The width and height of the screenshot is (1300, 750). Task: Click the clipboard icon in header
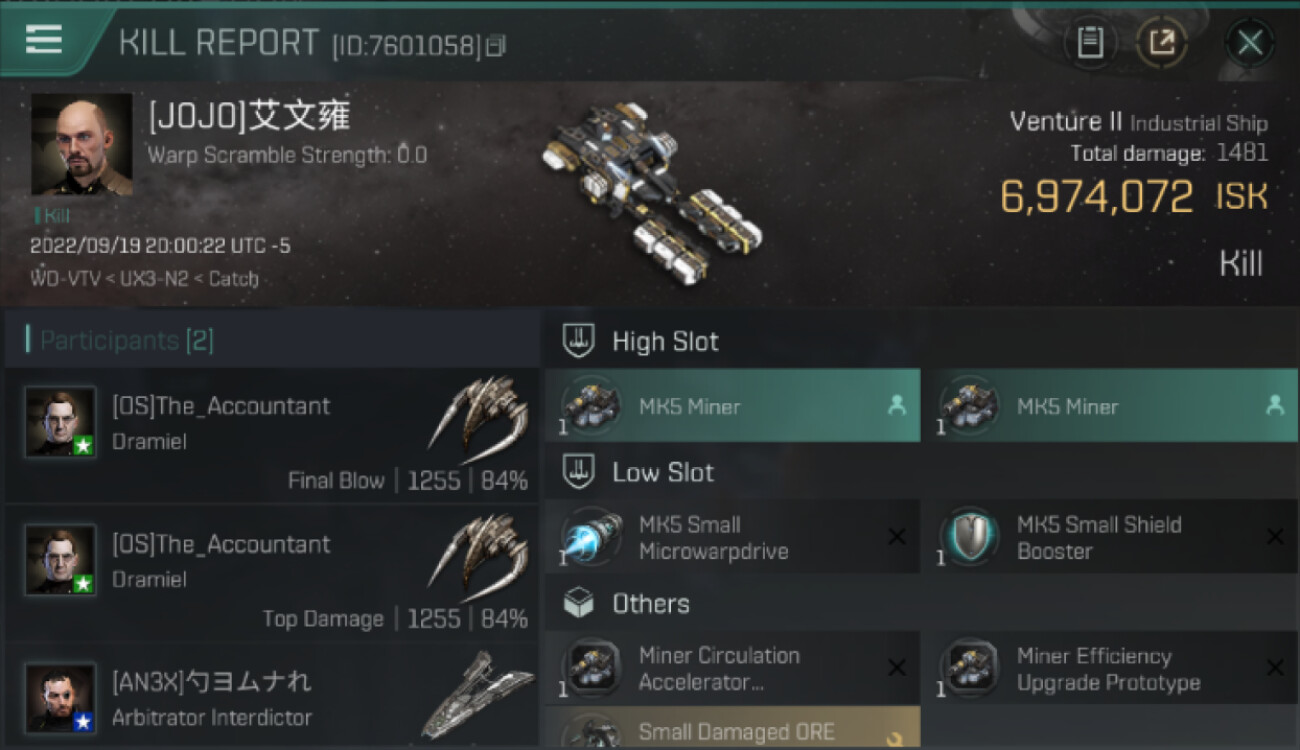pyautogui.click(x=1090, y=43)
